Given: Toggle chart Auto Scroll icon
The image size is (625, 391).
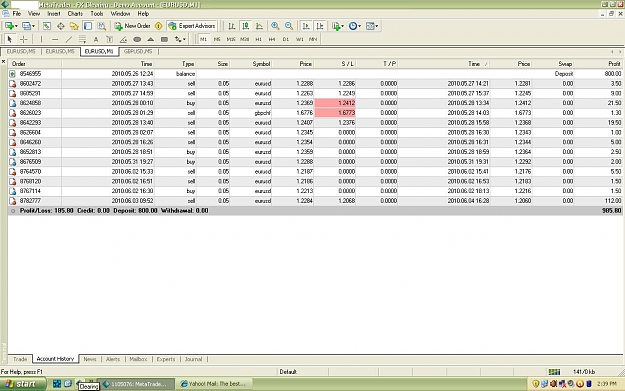Looking at the screenshot, I should coord(306,26).
